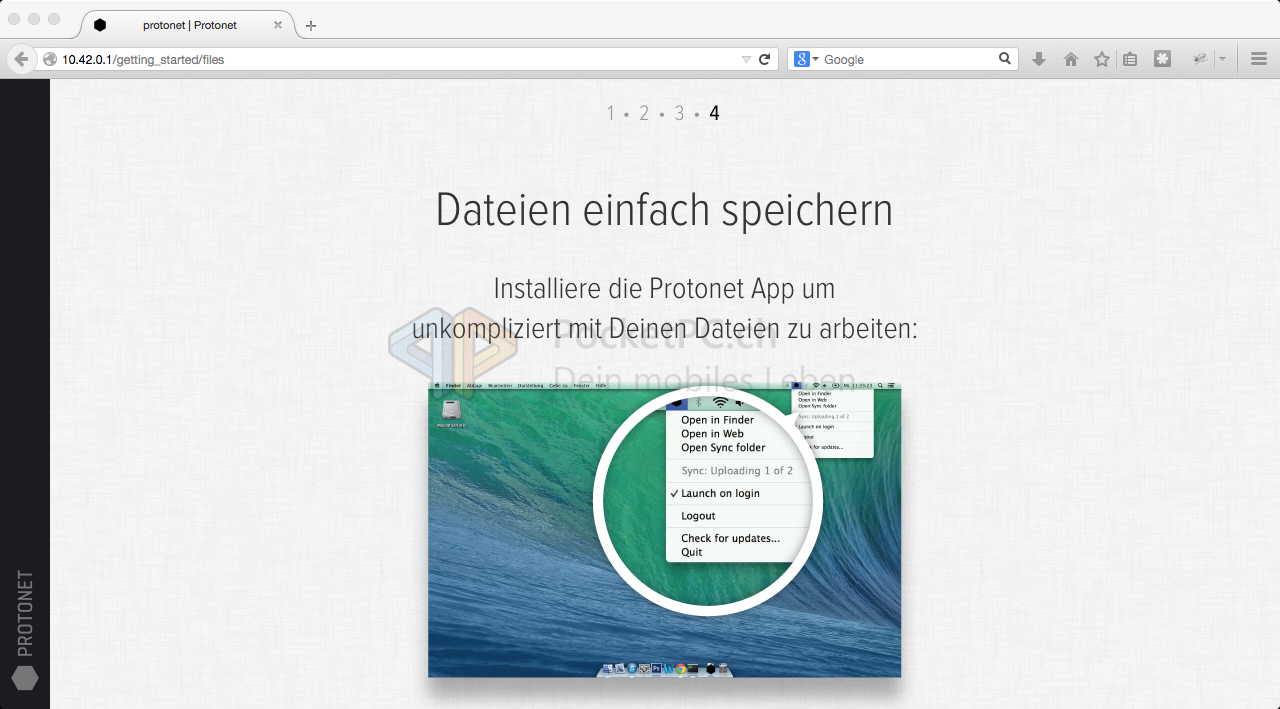This screenshot has height=709, width=1280.
Task: Show the bookmarks list
Action: 1130,59
